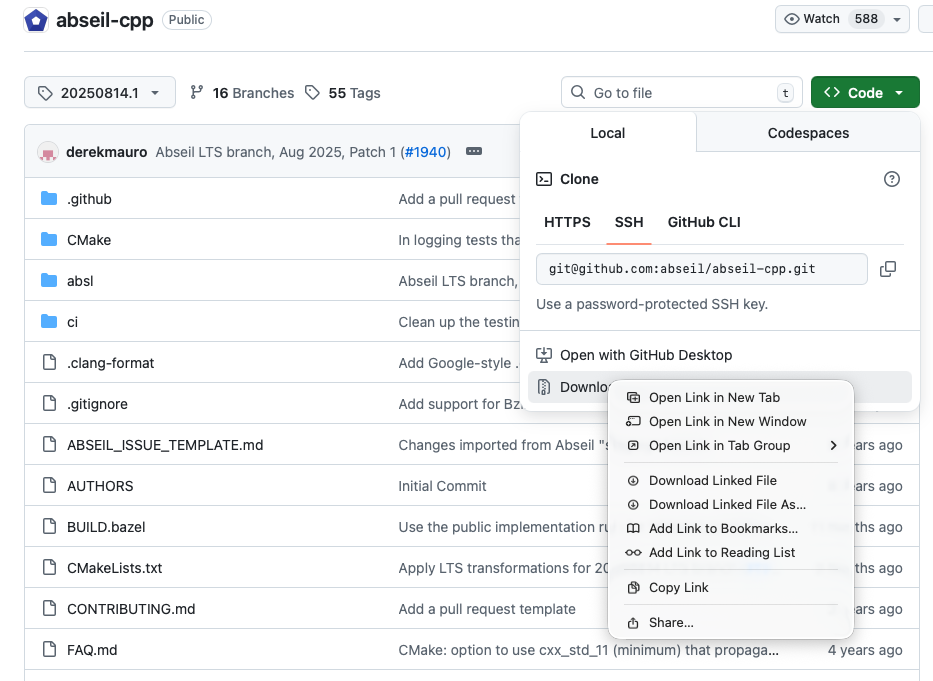
Task: Open the Watch options dropdown arrow
Action: point(897,19)
